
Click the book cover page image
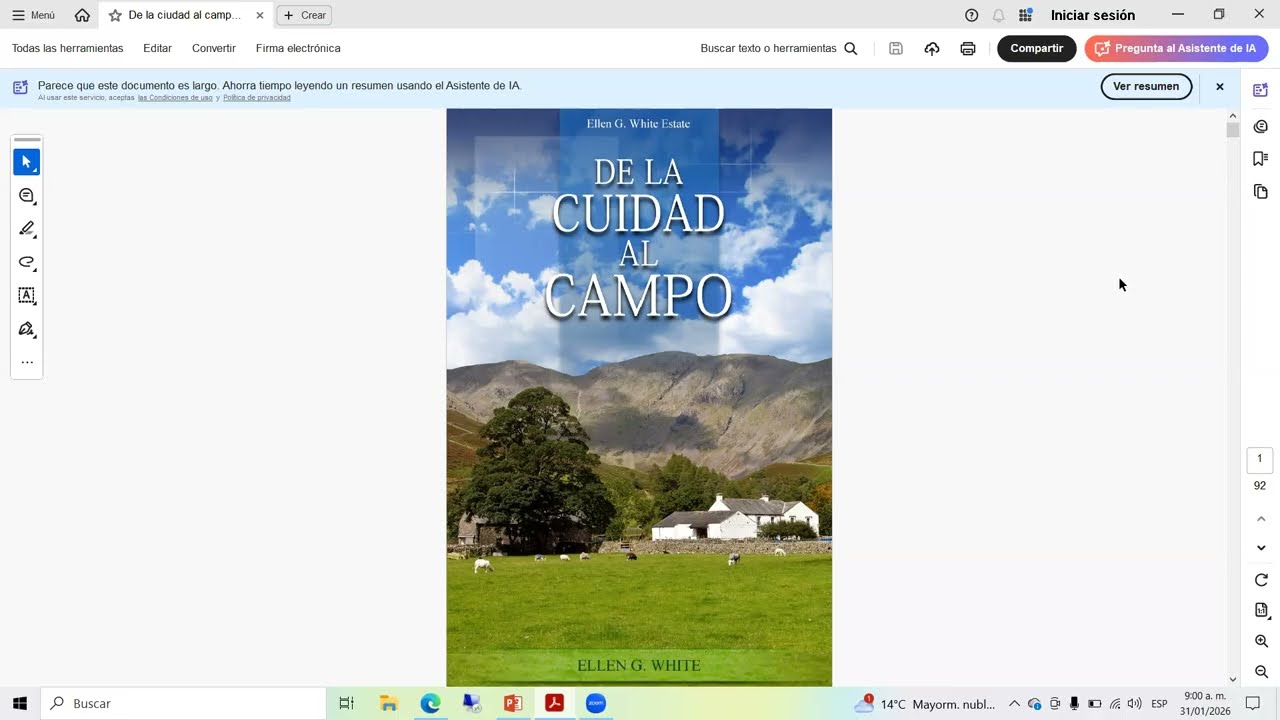[x=639, y=397]
